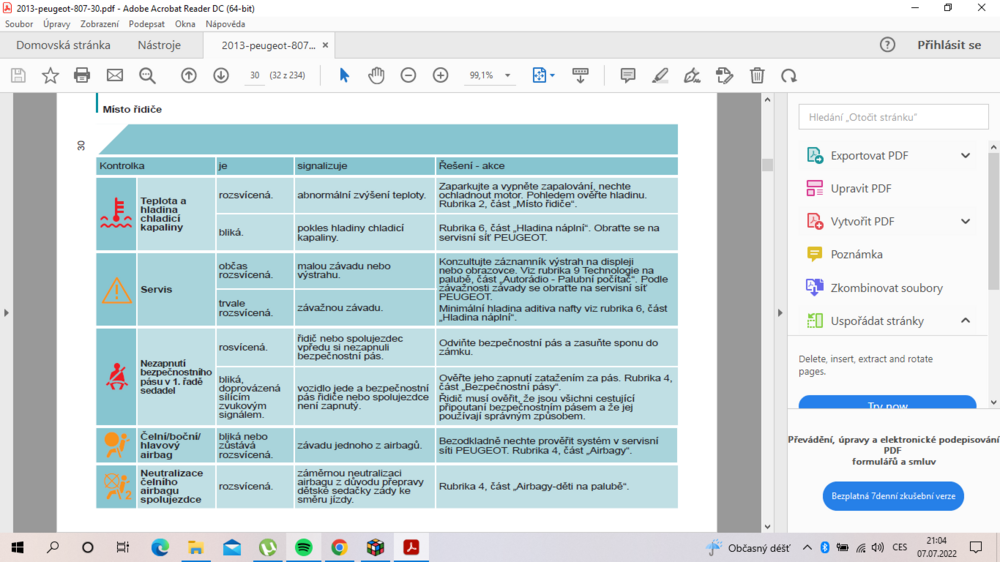1000x562 pixels.
Task: Open the notification center icon
Action: pos(976,547)
